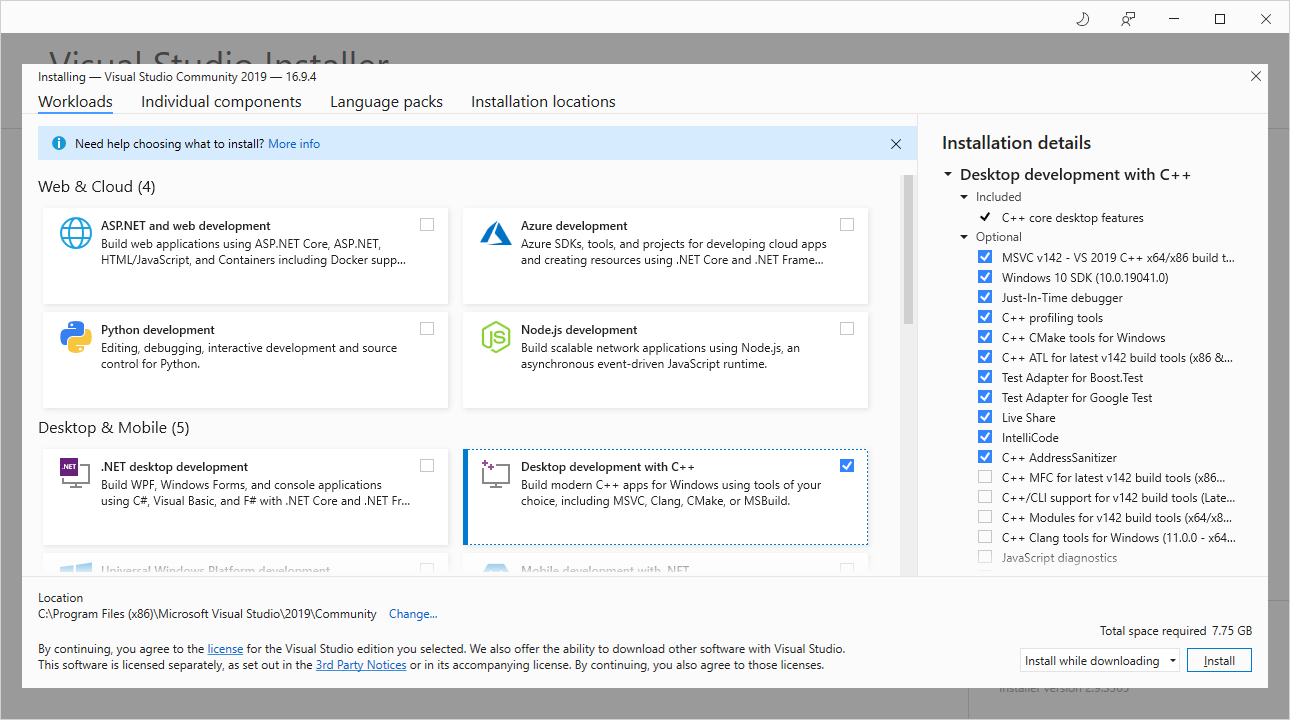The height and width of the screenshot is (720, 1290).
Task: Disable the IntelliCode optional component
Action: (985, 437)
